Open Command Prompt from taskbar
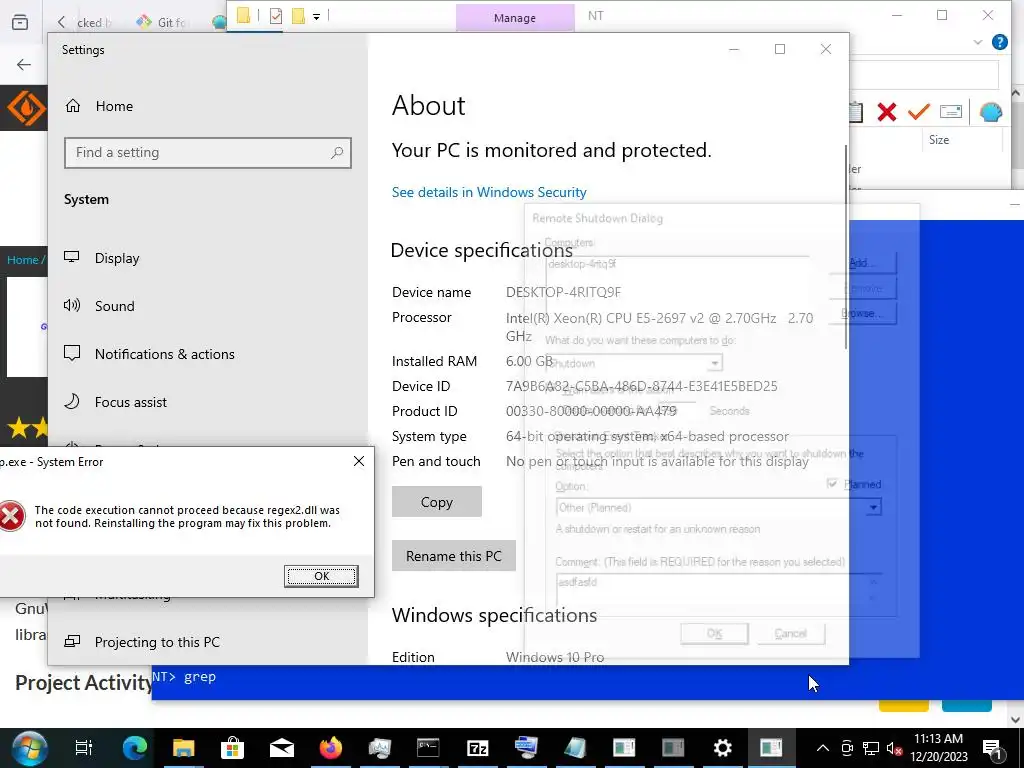The width and height of the screenshot is (1024, 768). point(428,748)
